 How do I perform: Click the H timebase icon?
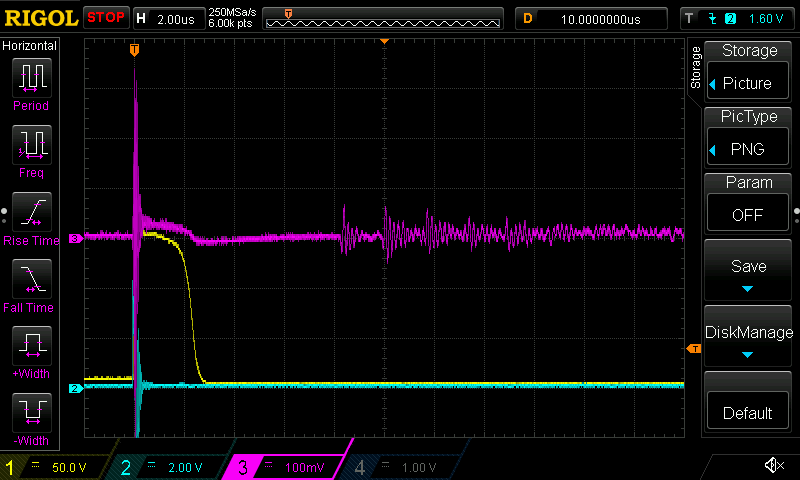coord(141,19)
